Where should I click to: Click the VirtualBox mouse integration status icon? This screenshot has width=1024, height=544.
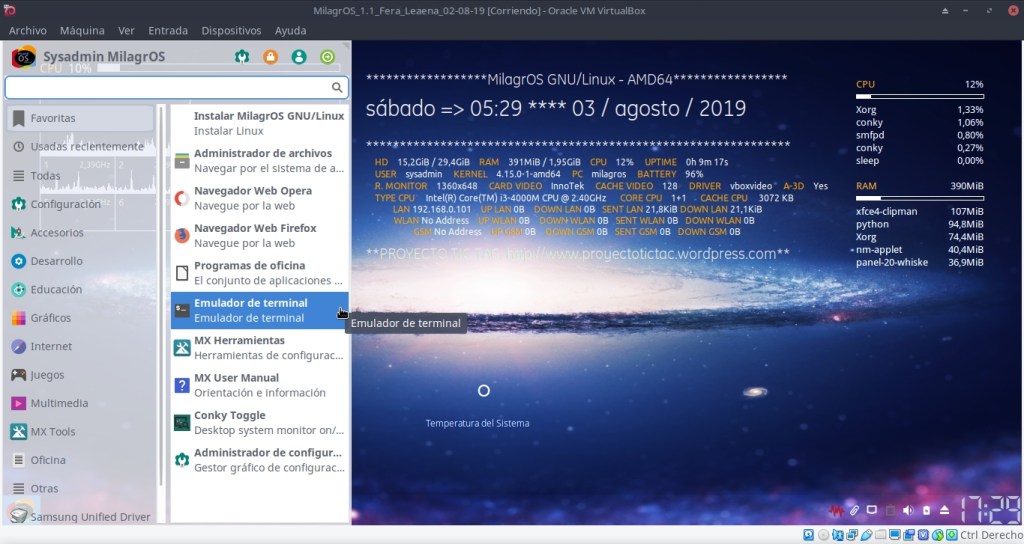(x=938, y=535)
